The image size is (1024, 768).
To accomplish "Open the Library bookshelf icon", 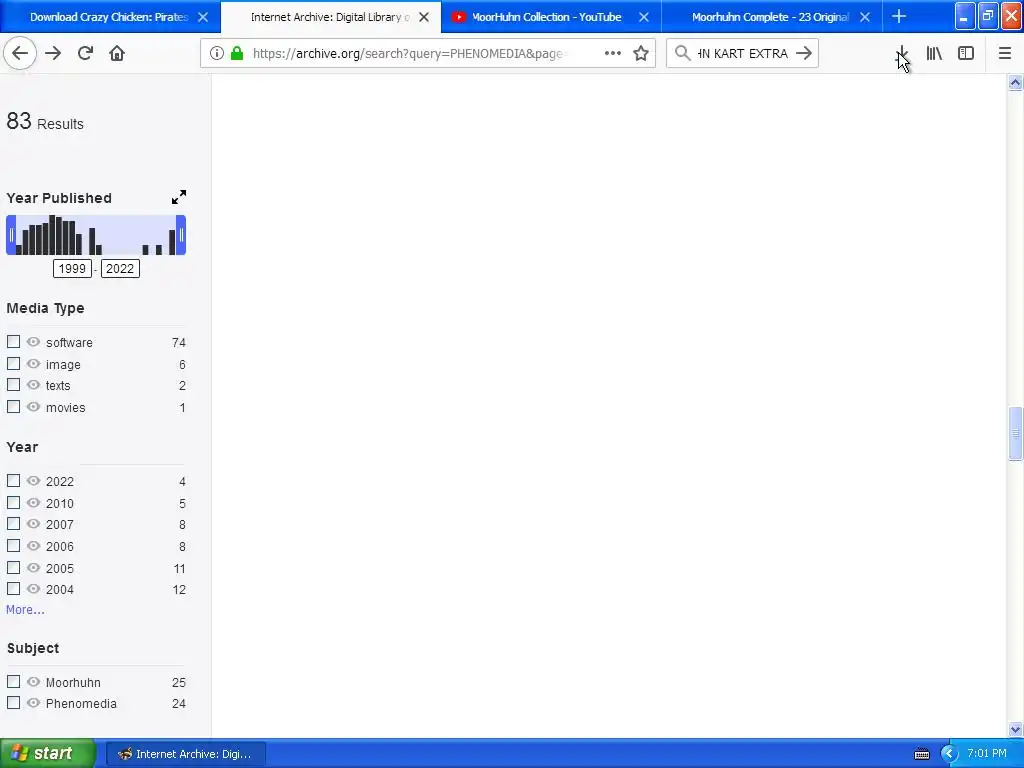I will click(x=934, y=54).
